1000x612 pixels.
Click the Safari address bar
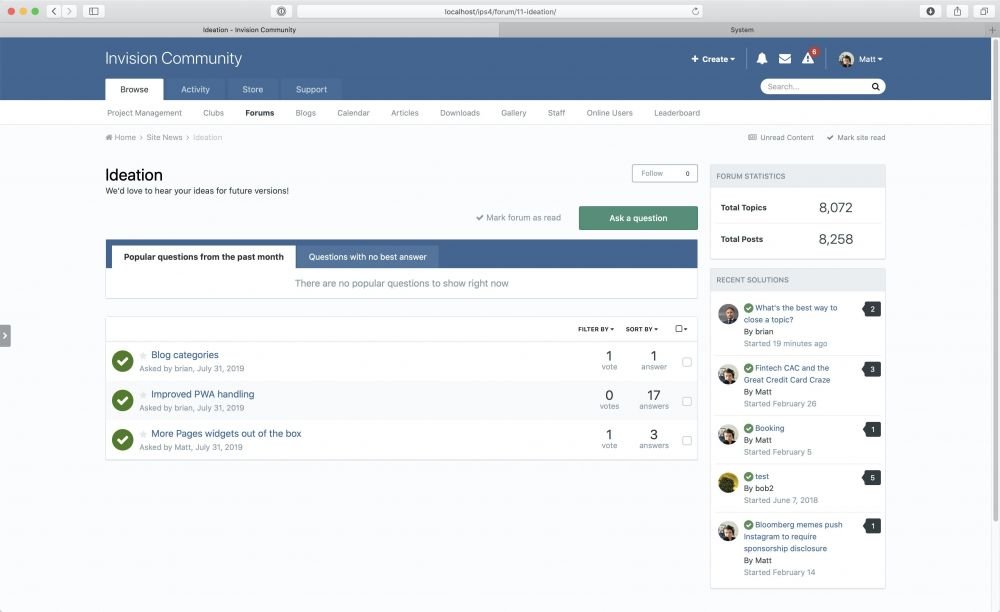click(500, 11)
